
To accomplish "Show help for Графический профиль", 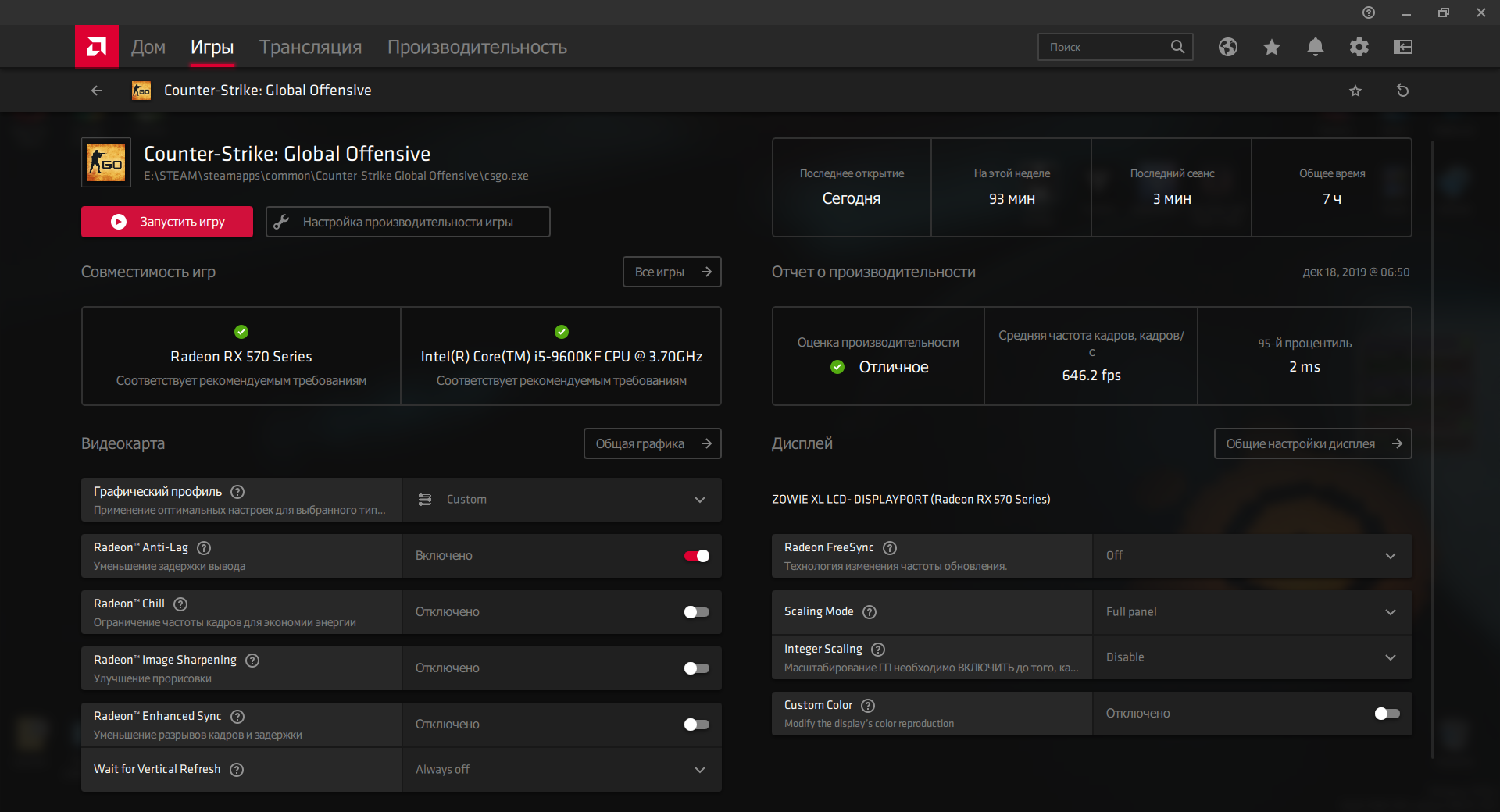I will point(238,492).
